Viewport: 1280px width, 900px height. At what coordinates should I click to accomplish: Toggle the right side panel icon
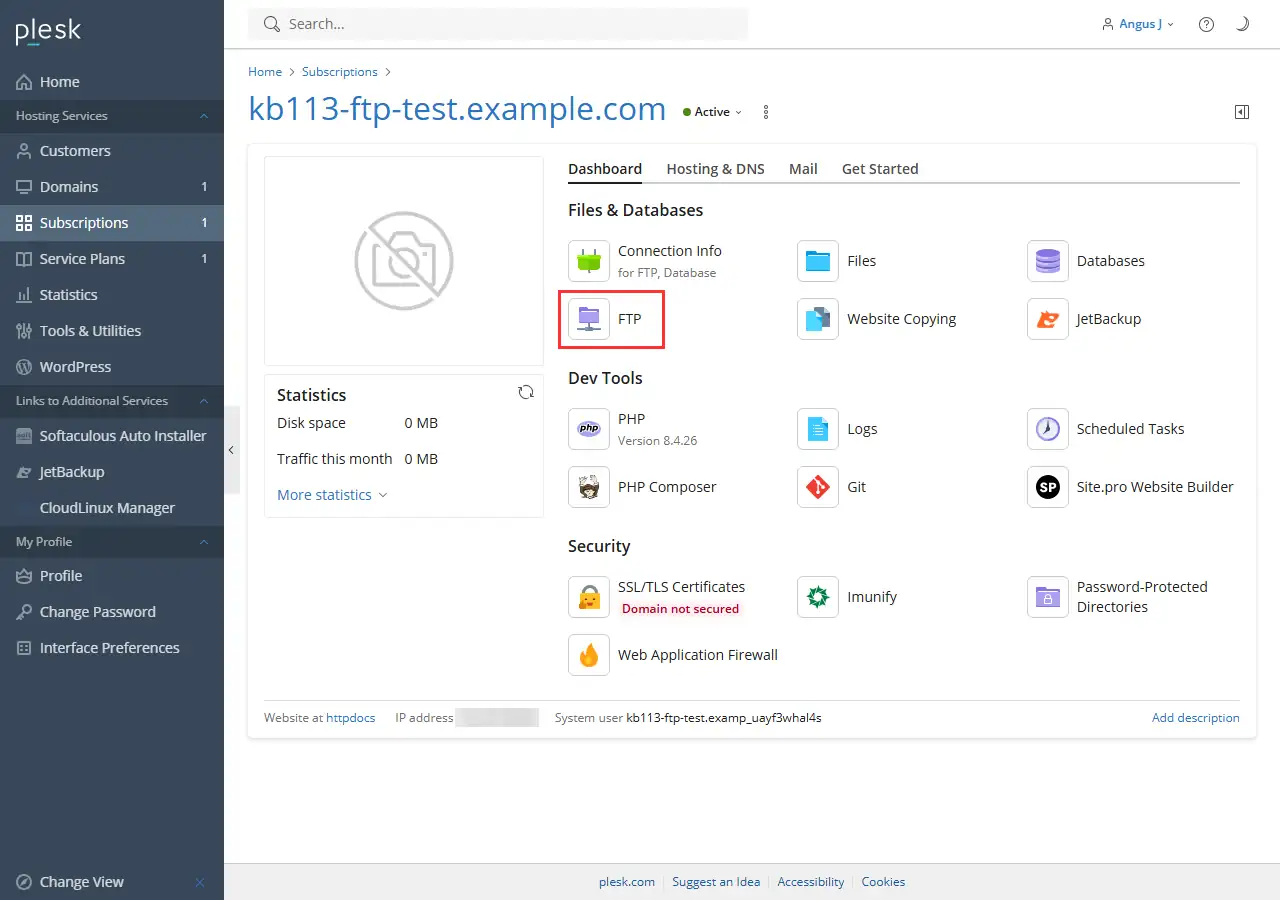pos(1242,112)
